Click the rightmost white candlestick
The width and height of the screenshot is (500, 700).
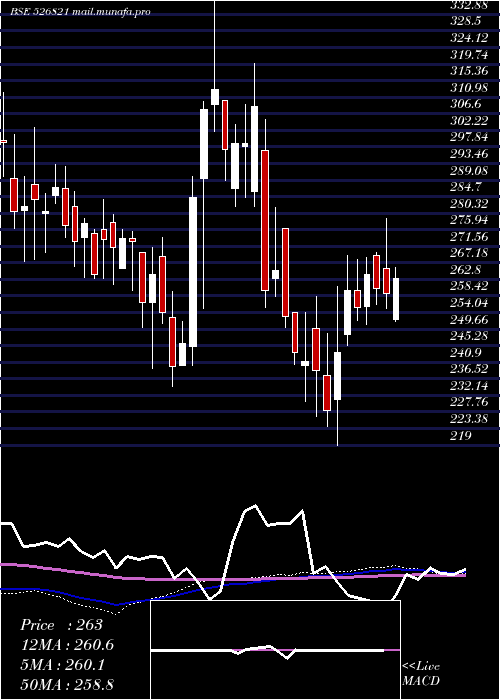[x=396, y=299]
